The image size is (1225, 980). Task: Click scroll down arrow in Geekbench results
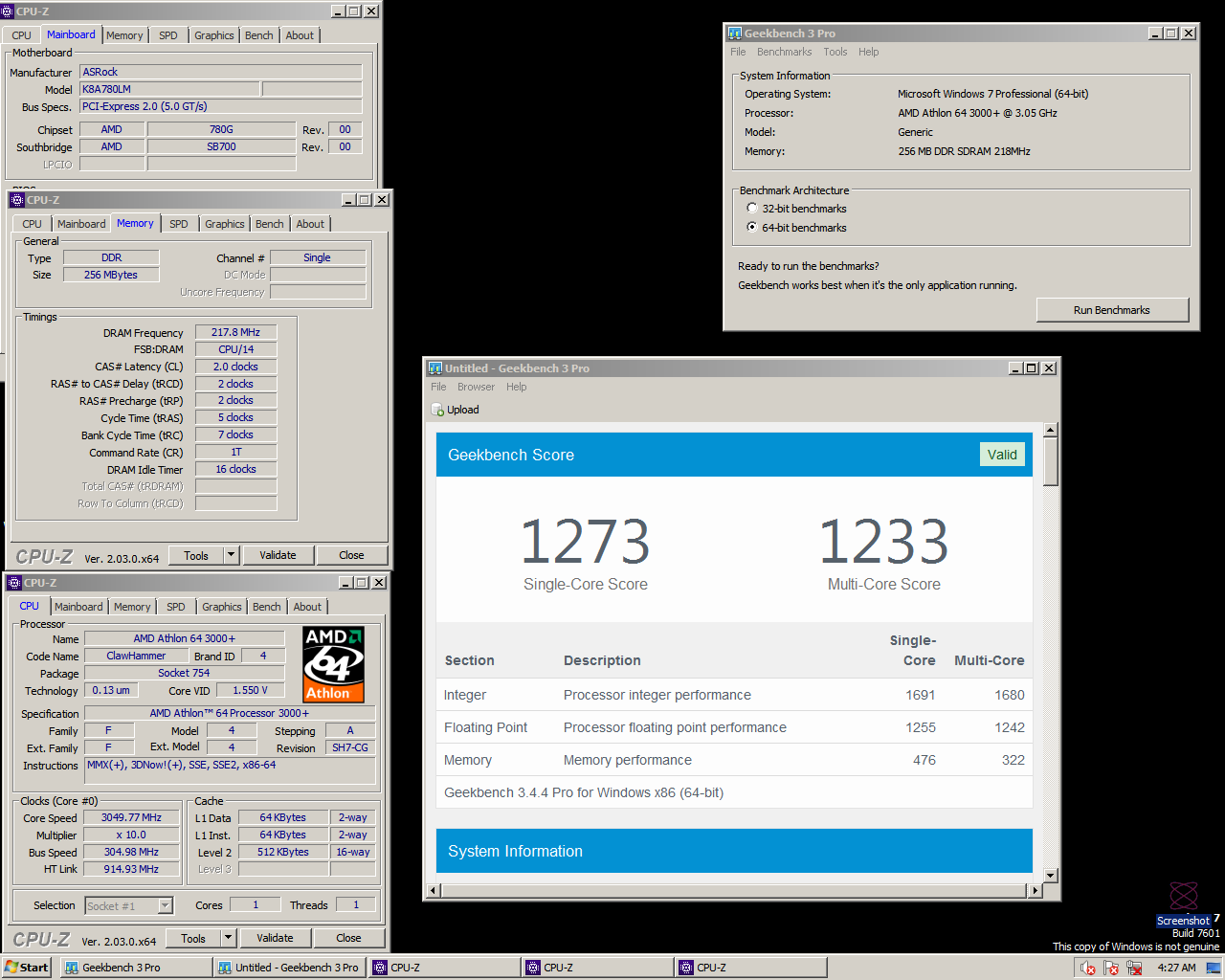click(x=1050, y=876)
